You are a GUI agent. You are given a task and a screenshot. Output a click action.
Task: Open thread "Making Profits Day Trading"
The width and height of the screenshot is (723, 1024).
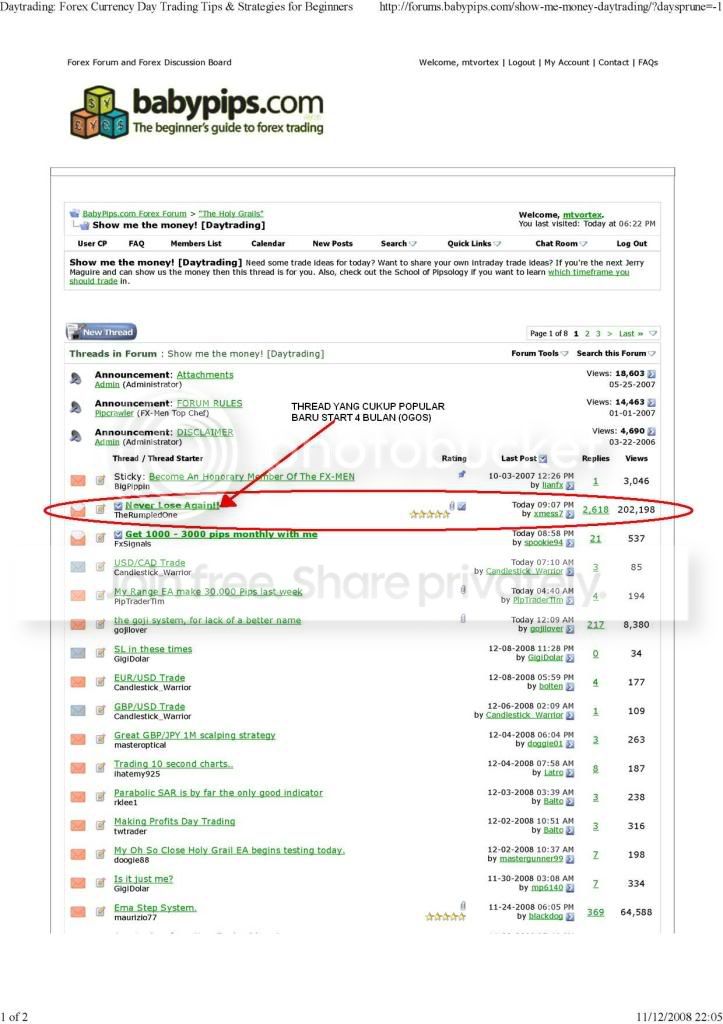(174, 822)
